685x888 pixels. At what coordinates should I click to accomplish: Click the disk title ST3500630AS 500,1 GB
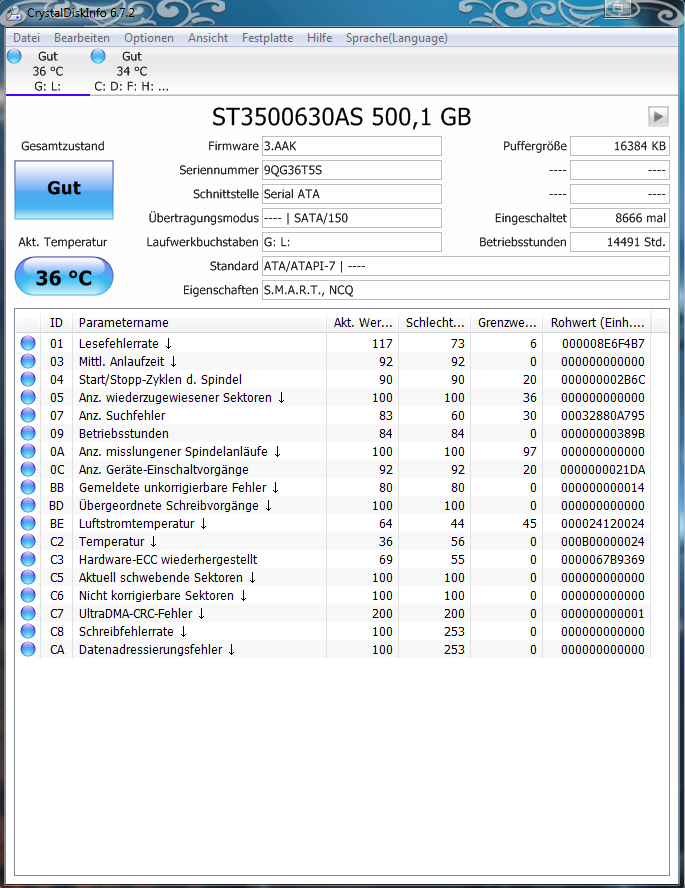[341, 117]
